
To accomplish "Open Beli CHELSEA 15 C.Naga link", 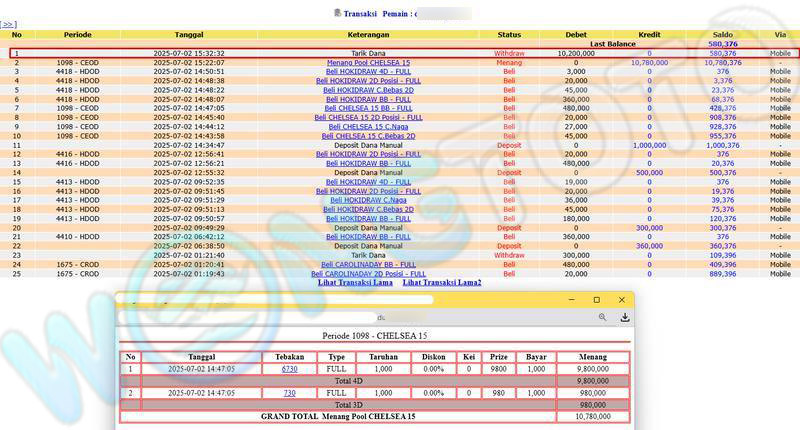I will tap(368, 127).
